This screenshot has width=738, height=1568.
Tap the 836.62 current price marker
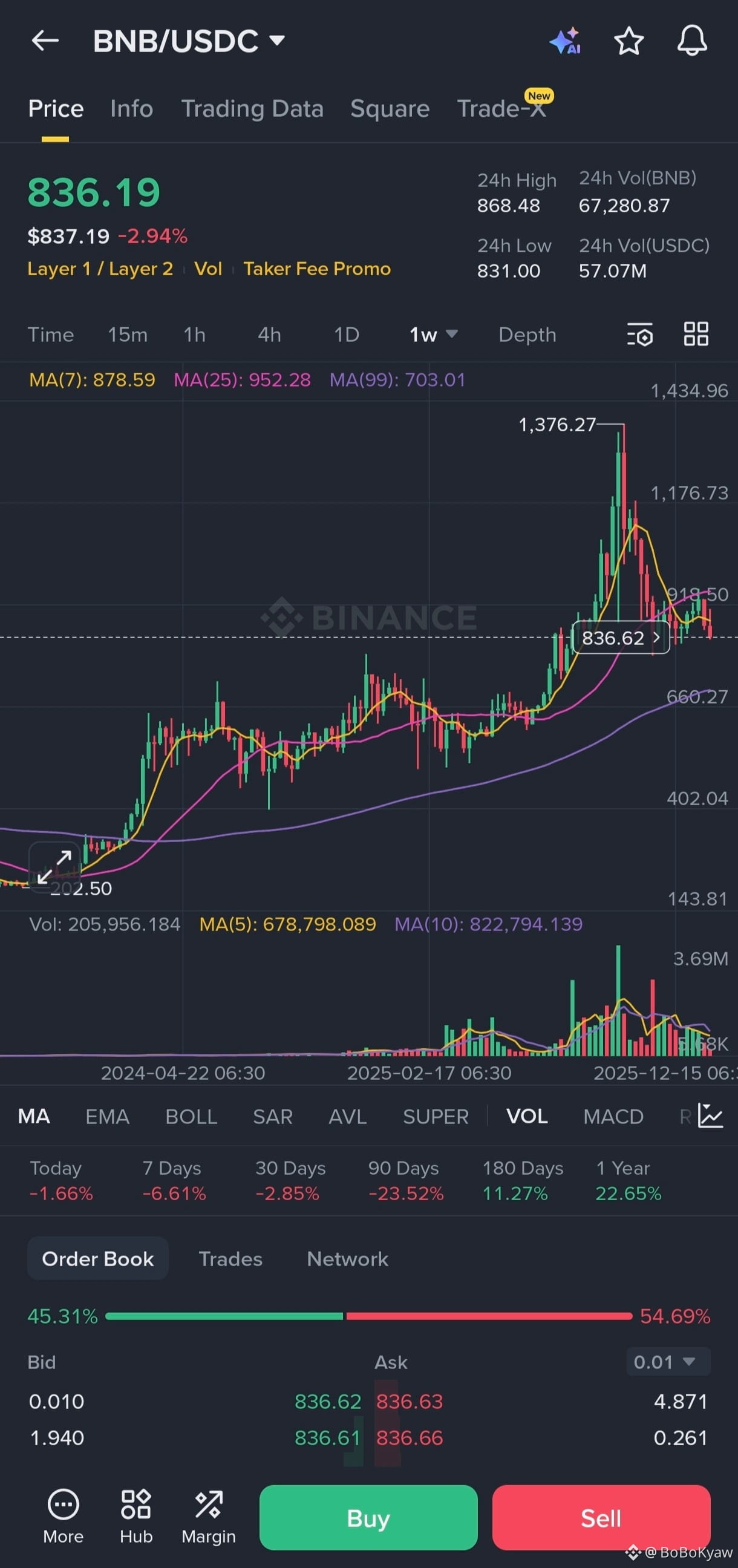point(621,638)
